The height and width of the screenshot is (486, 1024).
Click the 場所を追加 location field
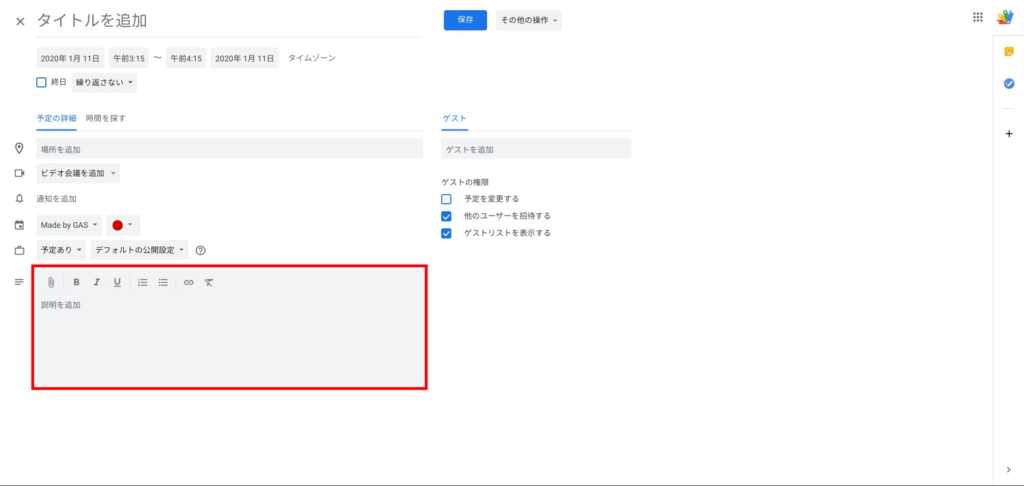point(229,149)
